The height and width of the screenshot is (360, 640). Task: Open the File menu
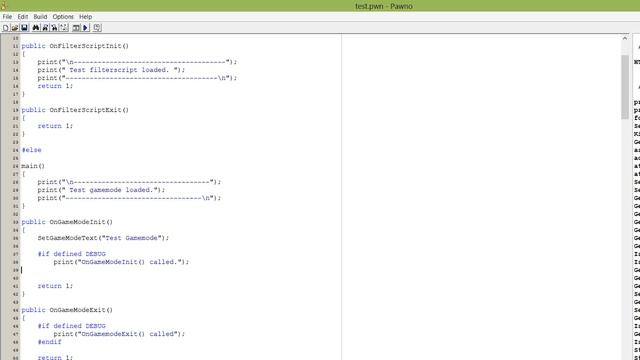click(7, 17)
